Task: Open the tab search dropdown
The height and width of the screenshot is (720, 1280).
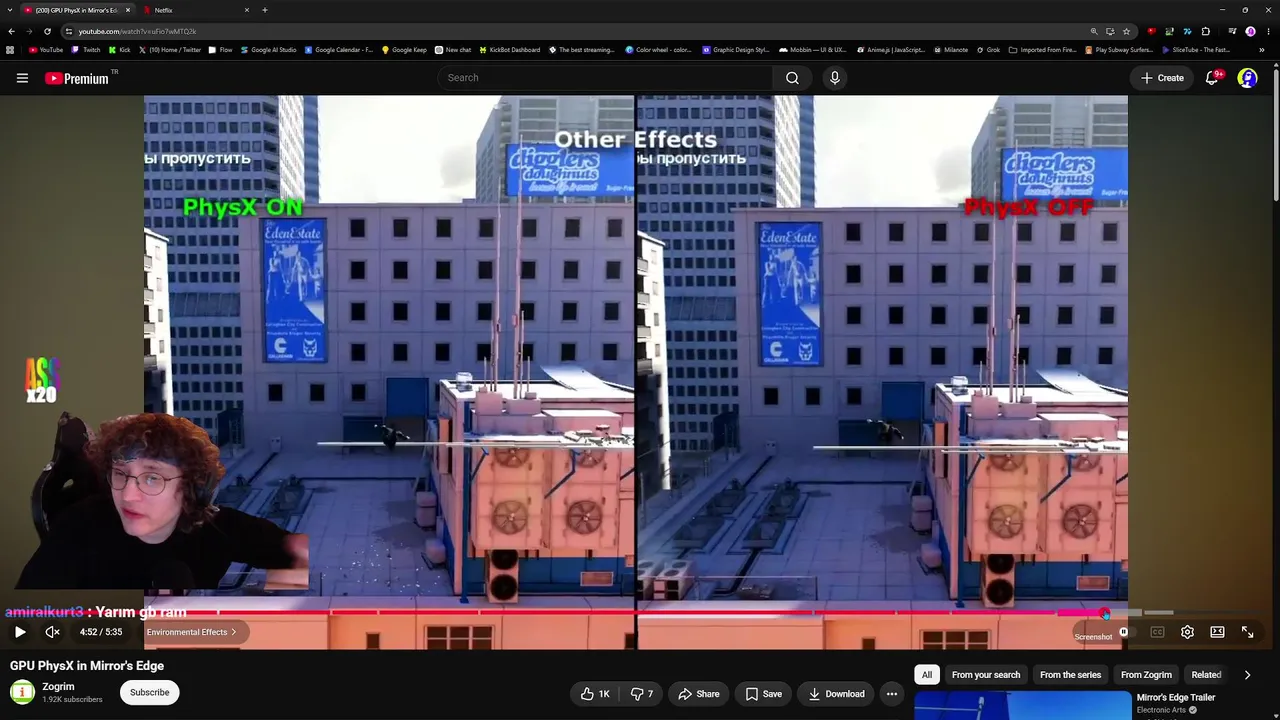Action: [10, 10]
